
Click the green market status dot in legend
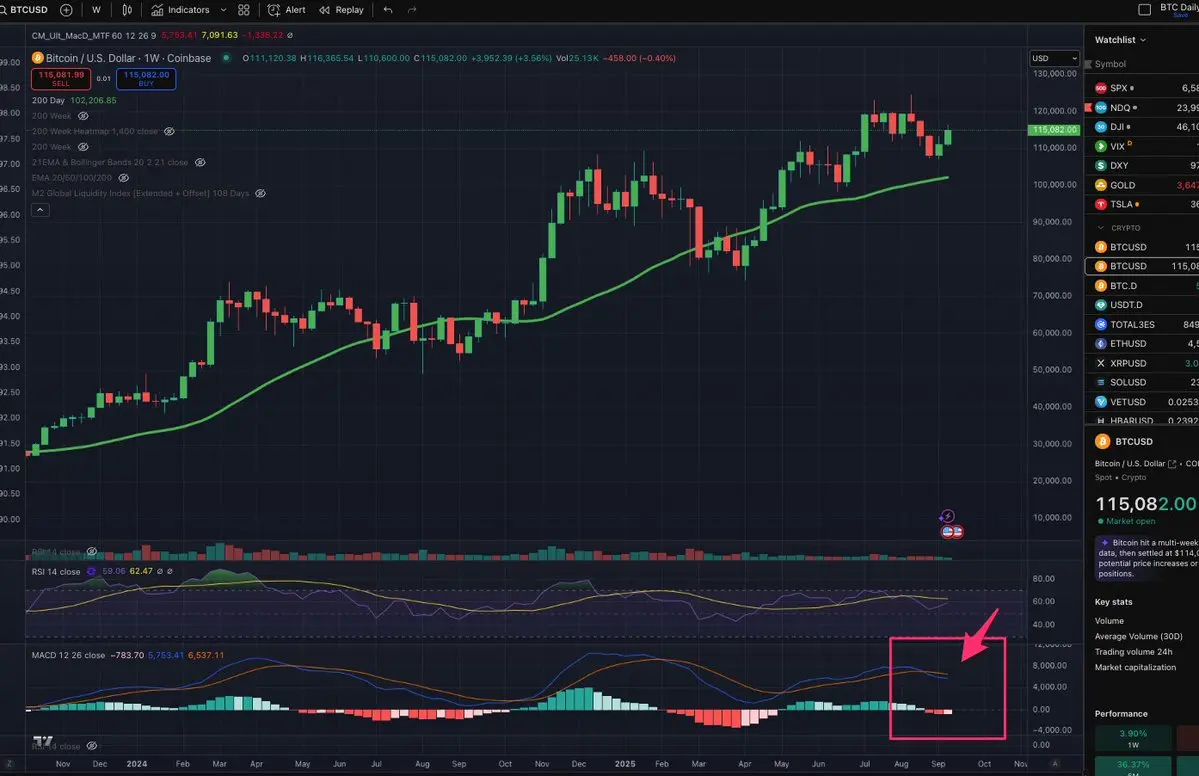[226, 57]
